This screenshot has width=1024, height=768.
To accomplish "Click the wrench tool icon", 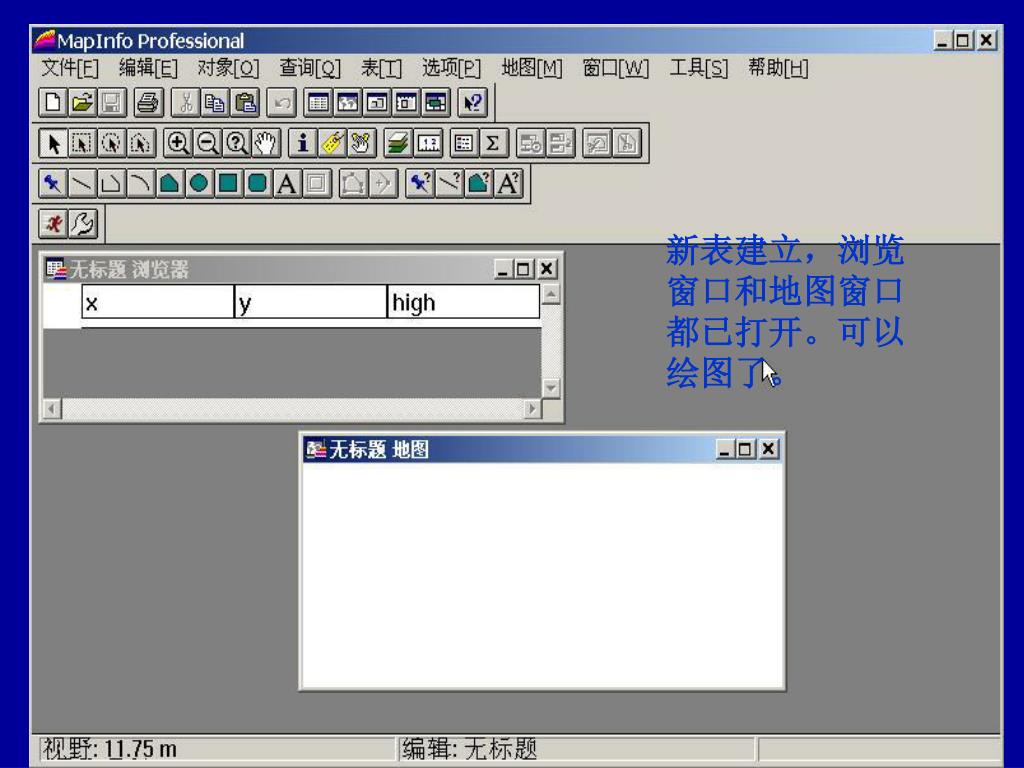I will point(82,224).
